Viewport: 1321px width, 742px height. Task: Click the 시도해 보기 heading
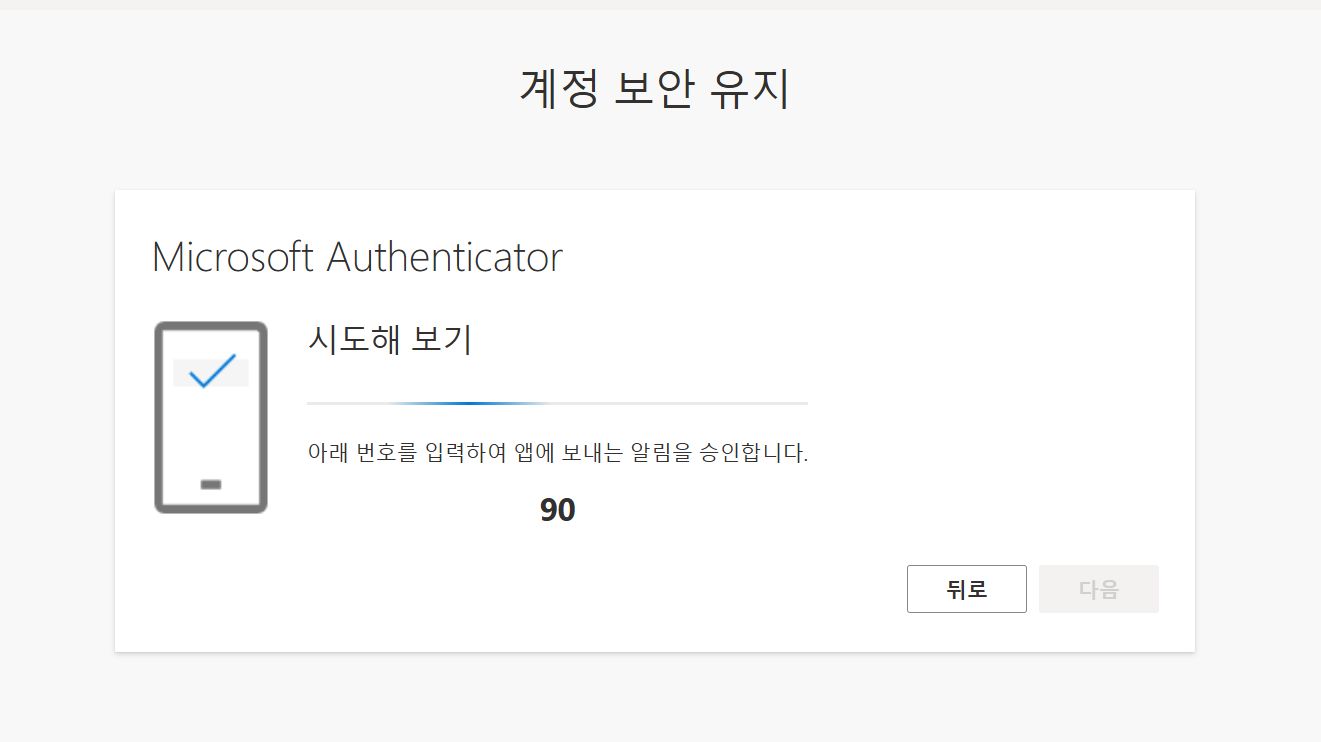(x=390, y=340)
